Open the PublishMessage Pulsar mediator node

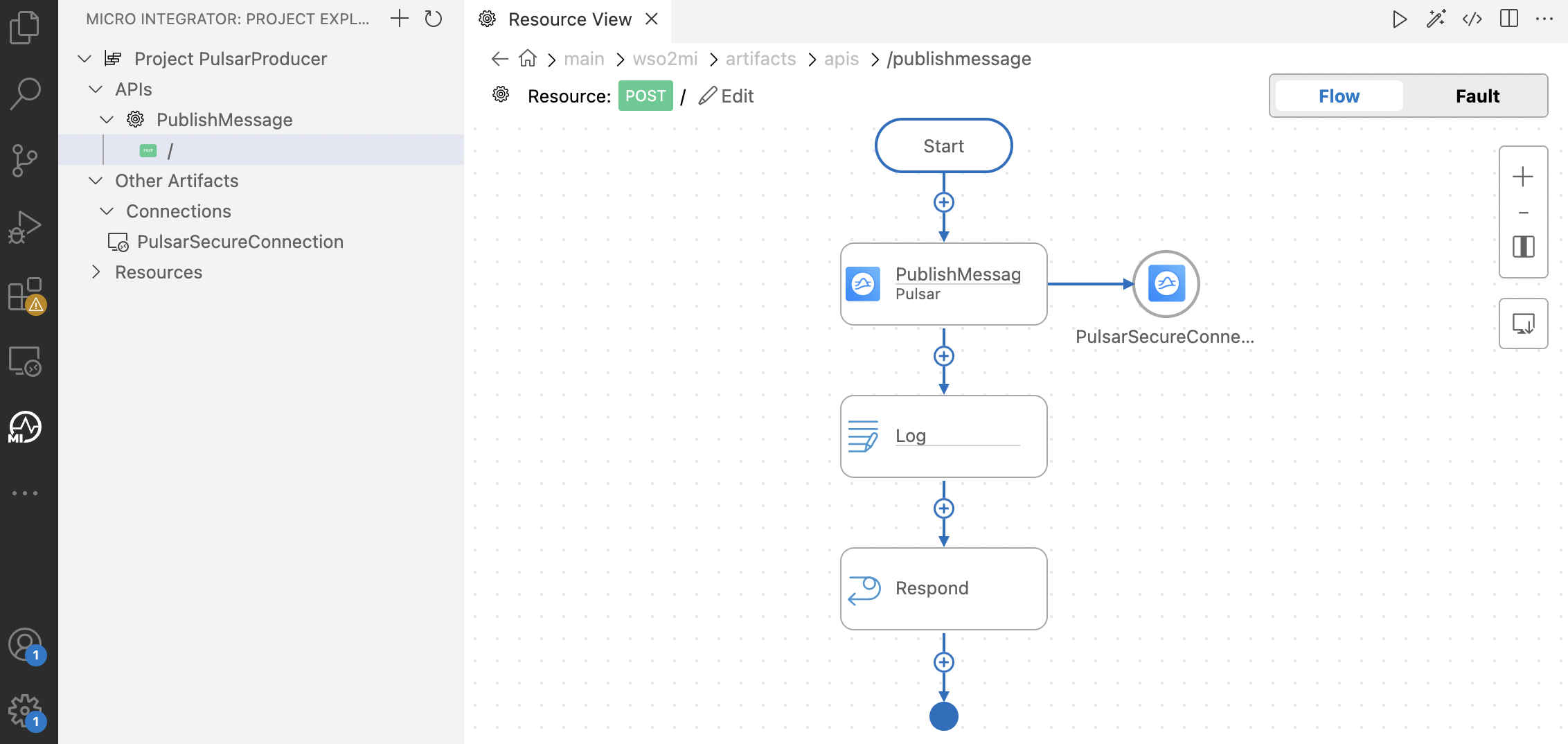(x=943, y=284)
